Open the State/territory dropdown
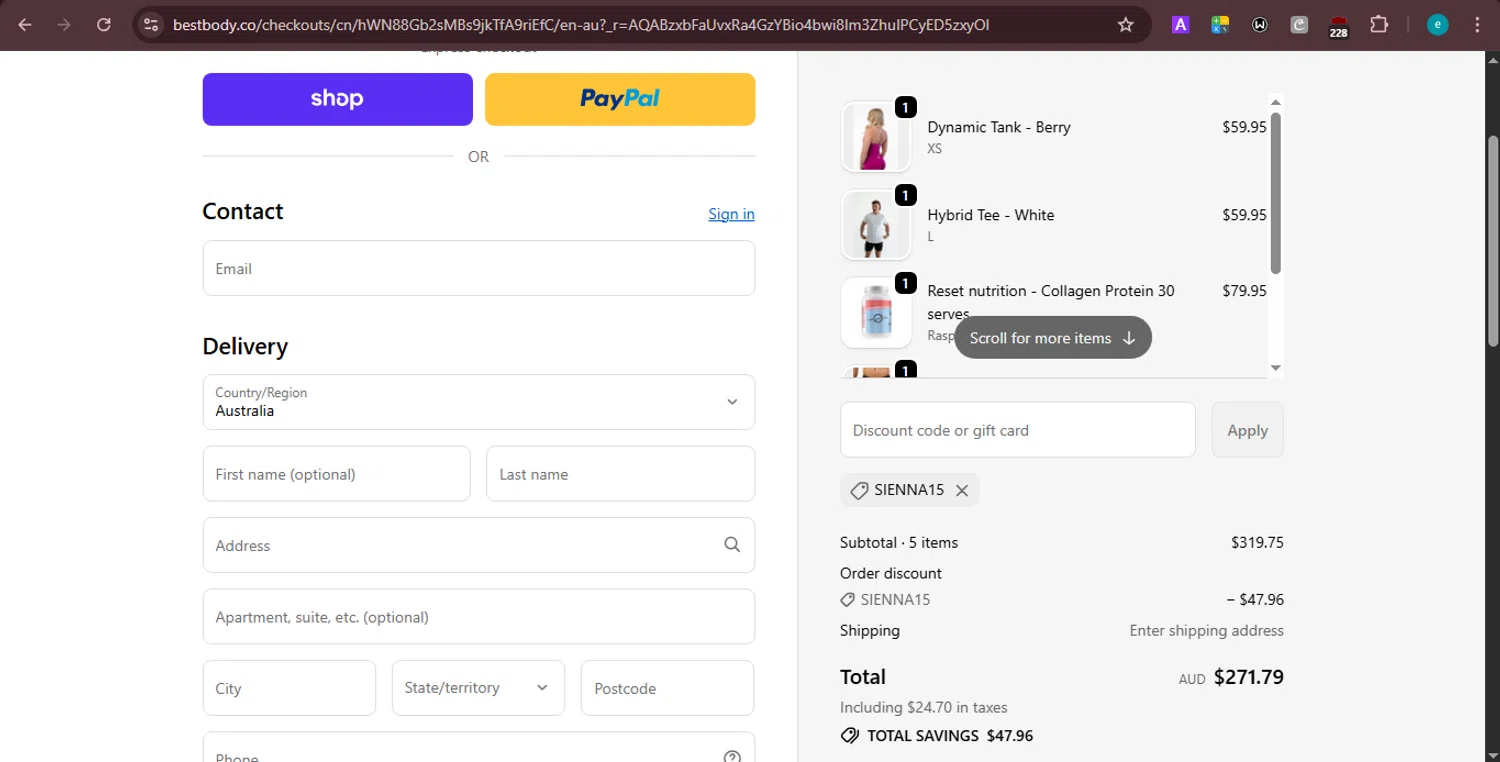Image resolution: width=1500 pixels, height=762 pixels. tap(478, 688)
